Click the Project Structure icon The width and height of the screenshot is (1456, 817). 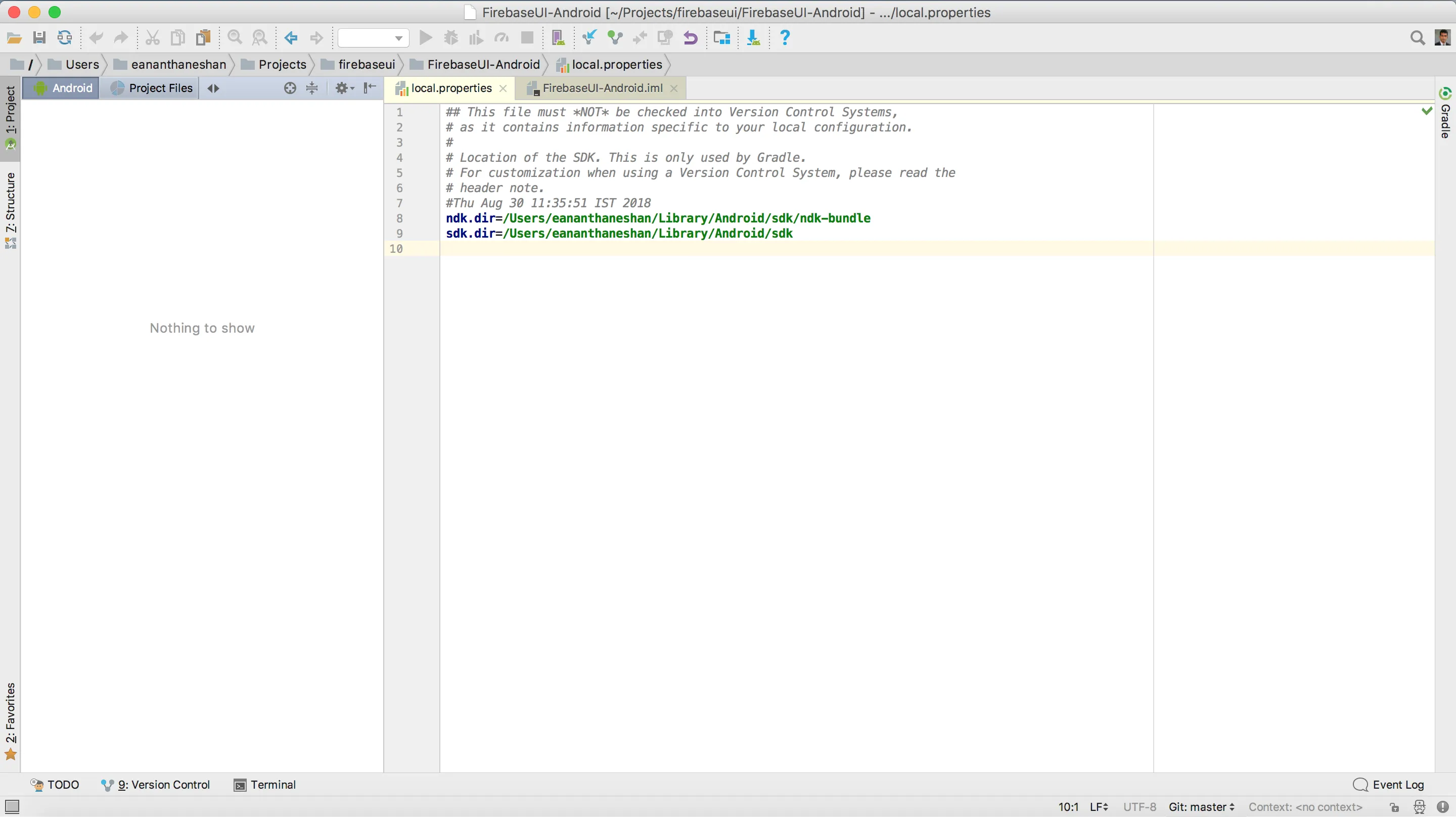[721, 38]
